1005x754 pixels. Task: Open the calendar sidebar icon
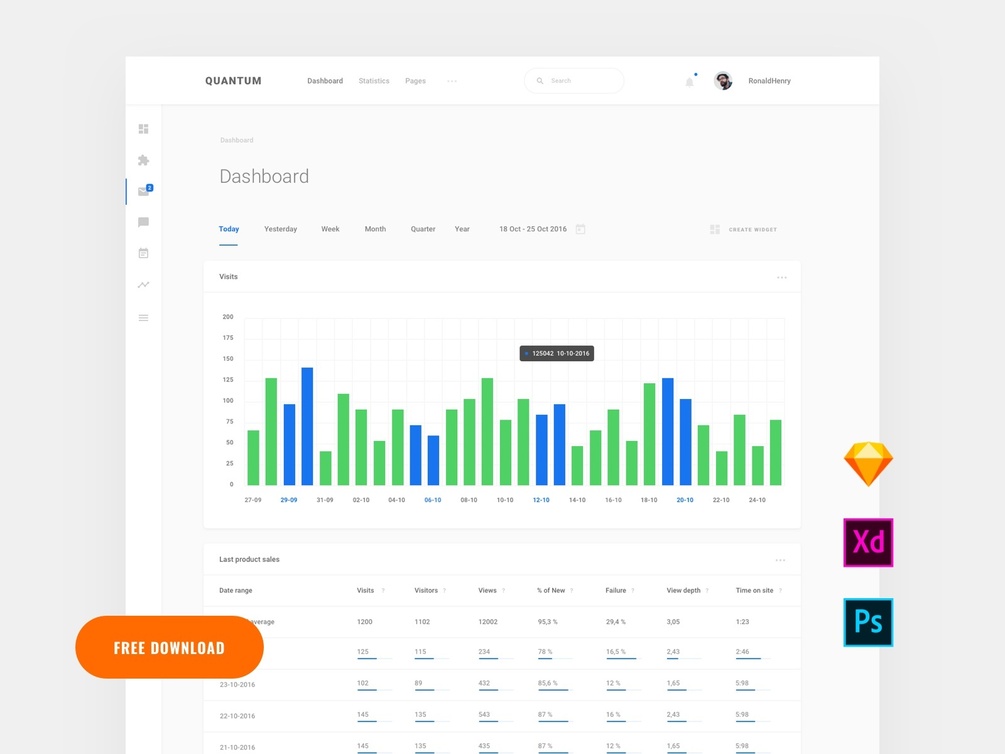[144, 253]
